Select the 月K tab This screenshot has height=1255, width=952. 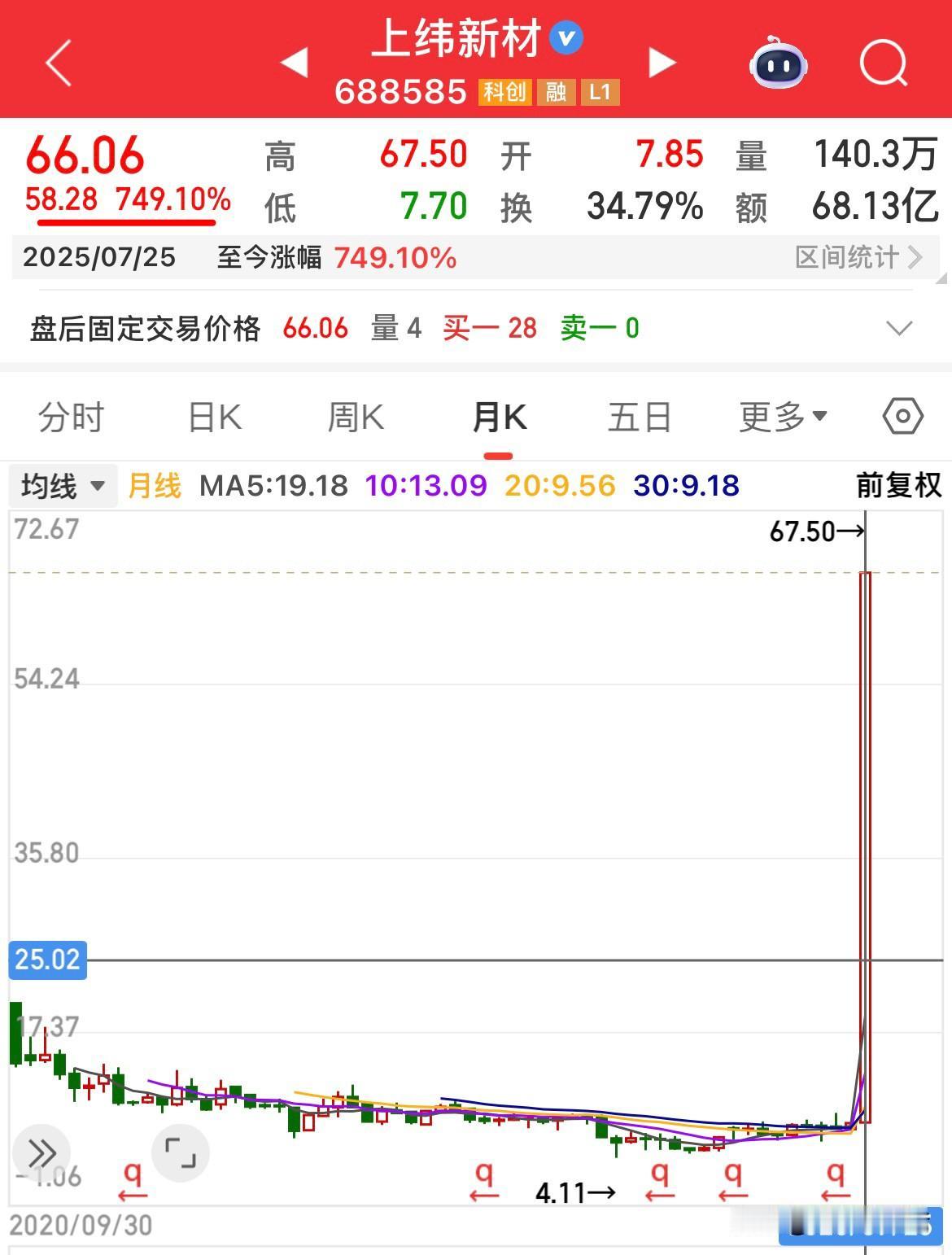[x=499, y=417]
